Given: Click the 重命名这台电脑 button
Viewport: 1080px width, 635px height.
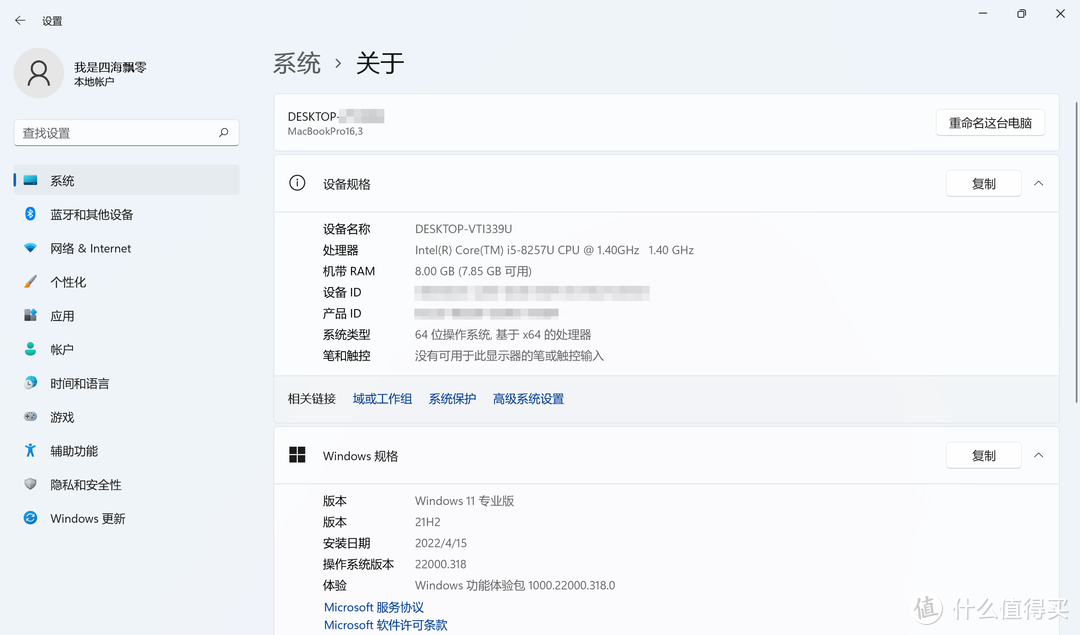Looking at the screenshot, I should tap(990, 121).
